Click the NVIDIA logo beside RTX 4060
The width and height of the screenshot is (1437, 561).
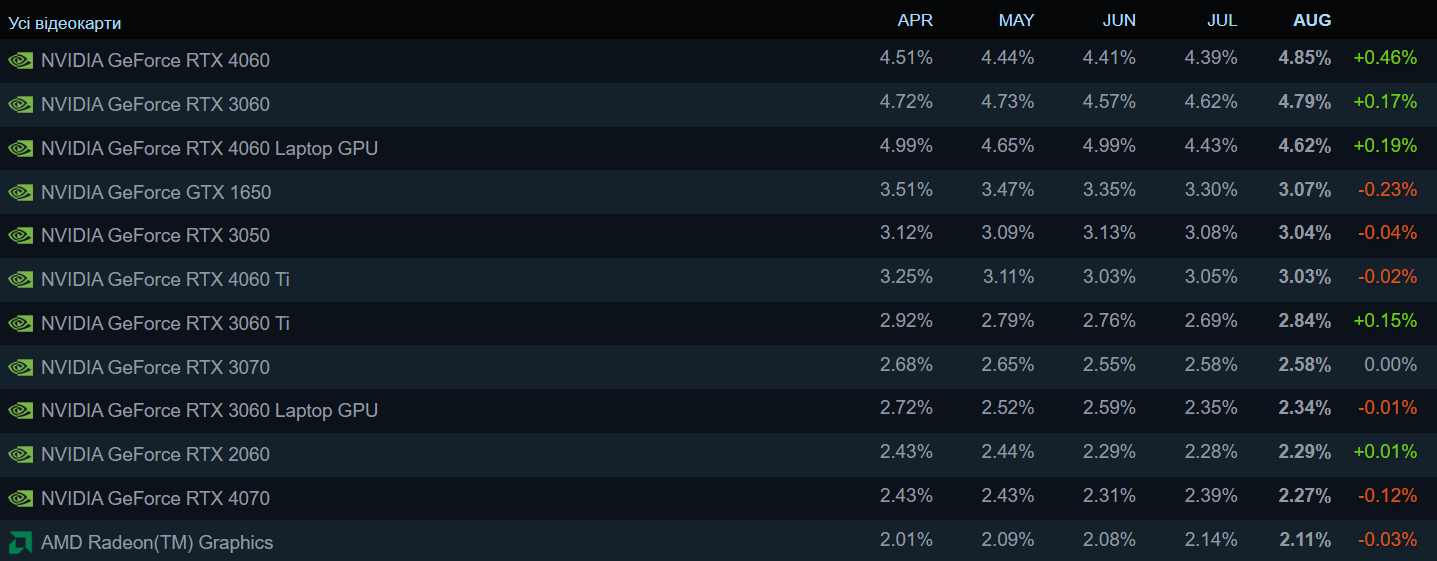[x=20, y=60]
